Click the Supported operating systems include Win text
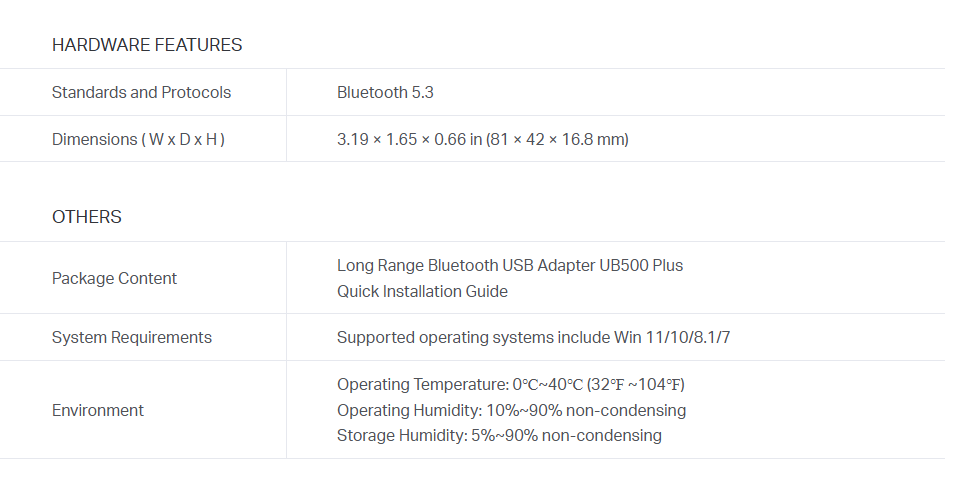 pyautogui.click(x=489, y=337)
